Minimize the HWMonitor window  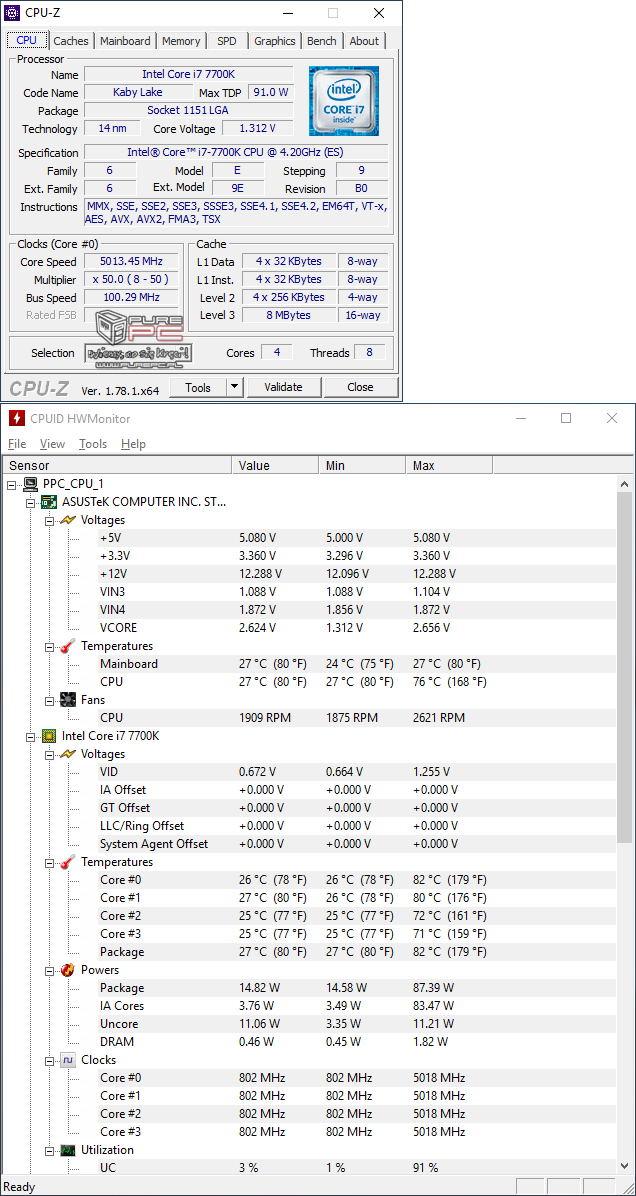pos(521,418)
